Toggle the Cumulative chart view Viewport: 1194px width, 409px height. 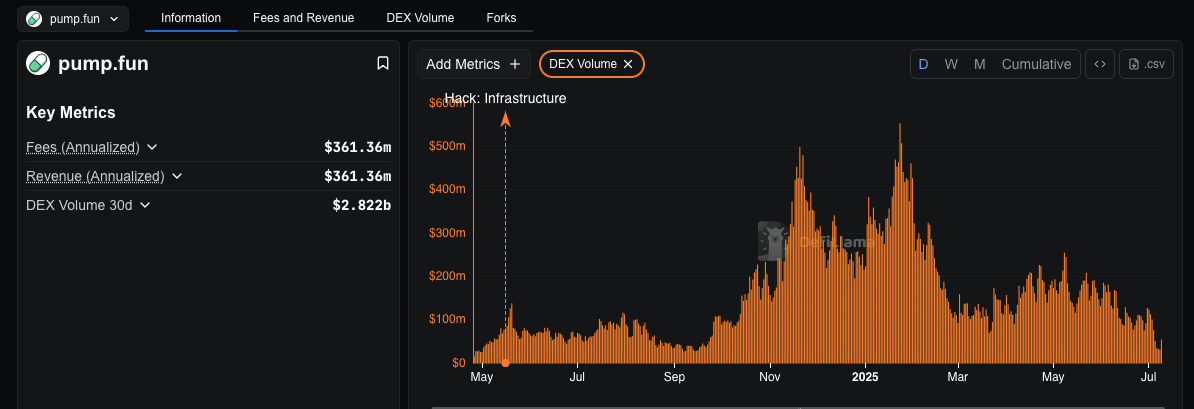[1036, 64]
